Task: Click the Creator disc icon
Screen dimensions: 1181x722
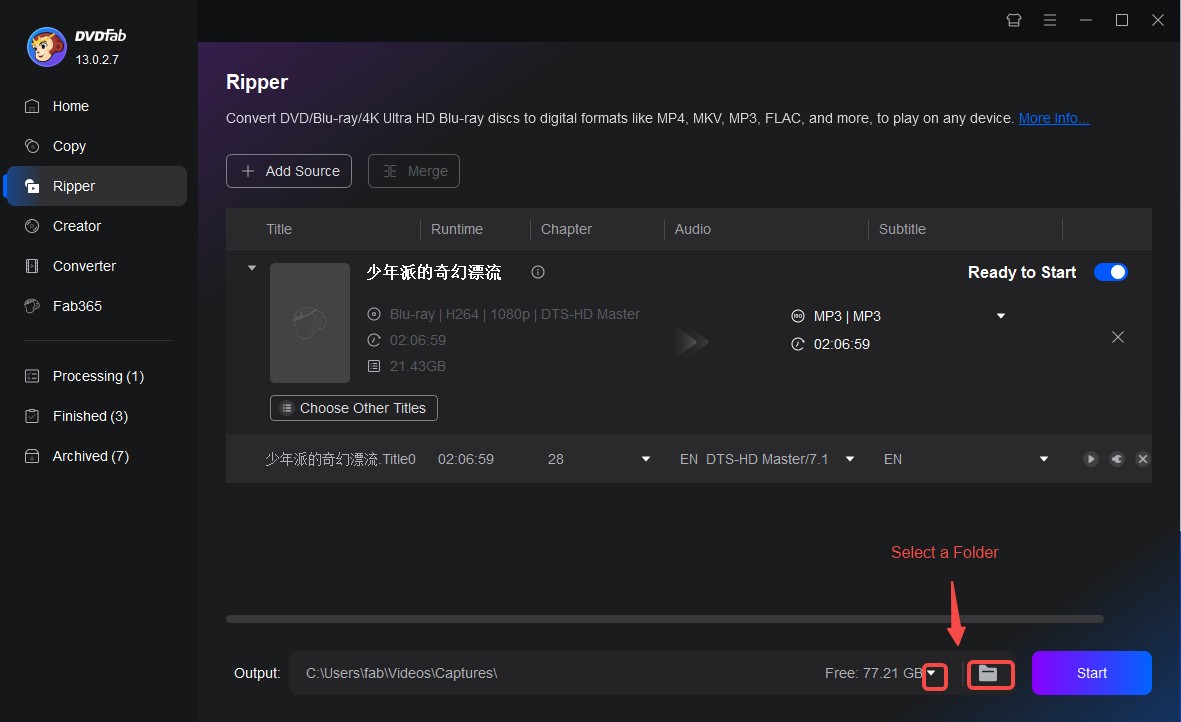Action: (32, 226)
